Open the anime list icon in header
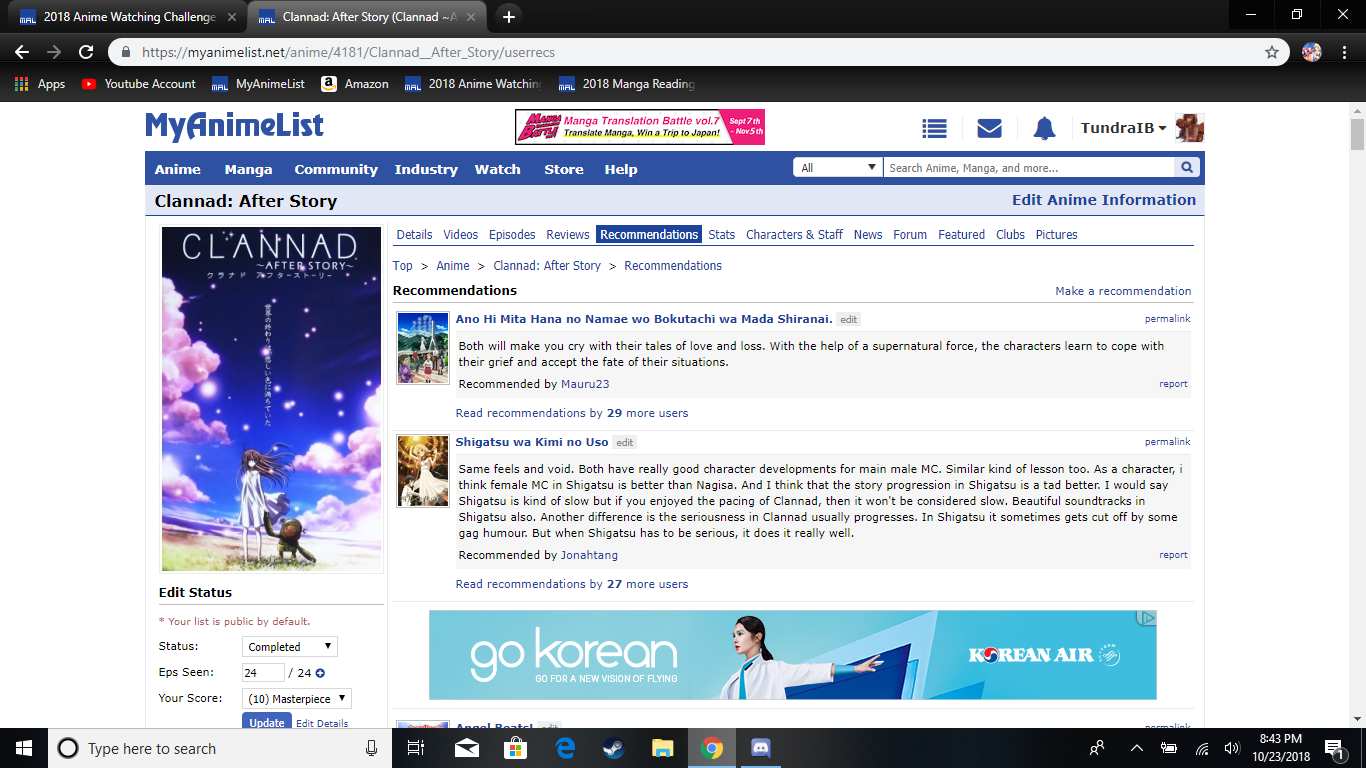Image resolution: width=1366 pixels, height=768 pixels. tap(934, 128)
